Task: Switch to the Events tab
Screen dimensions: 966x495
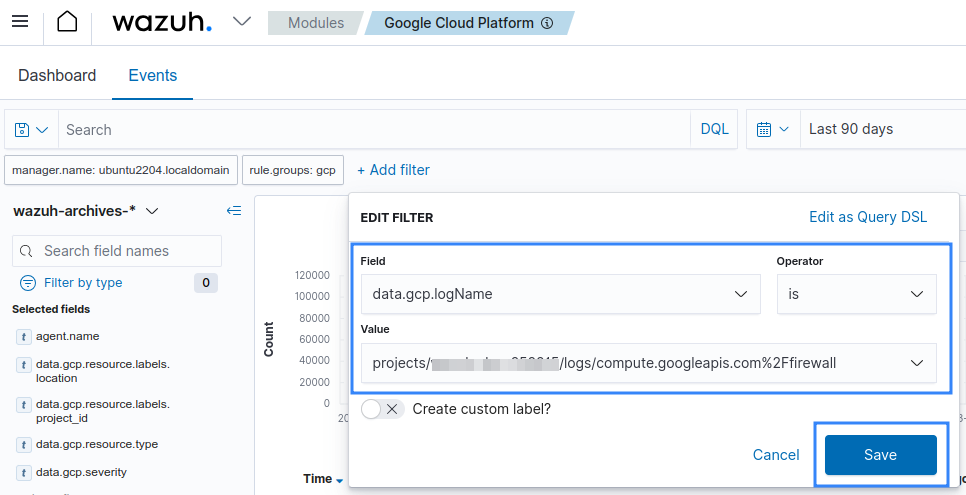Action: [x=153, y=75]
